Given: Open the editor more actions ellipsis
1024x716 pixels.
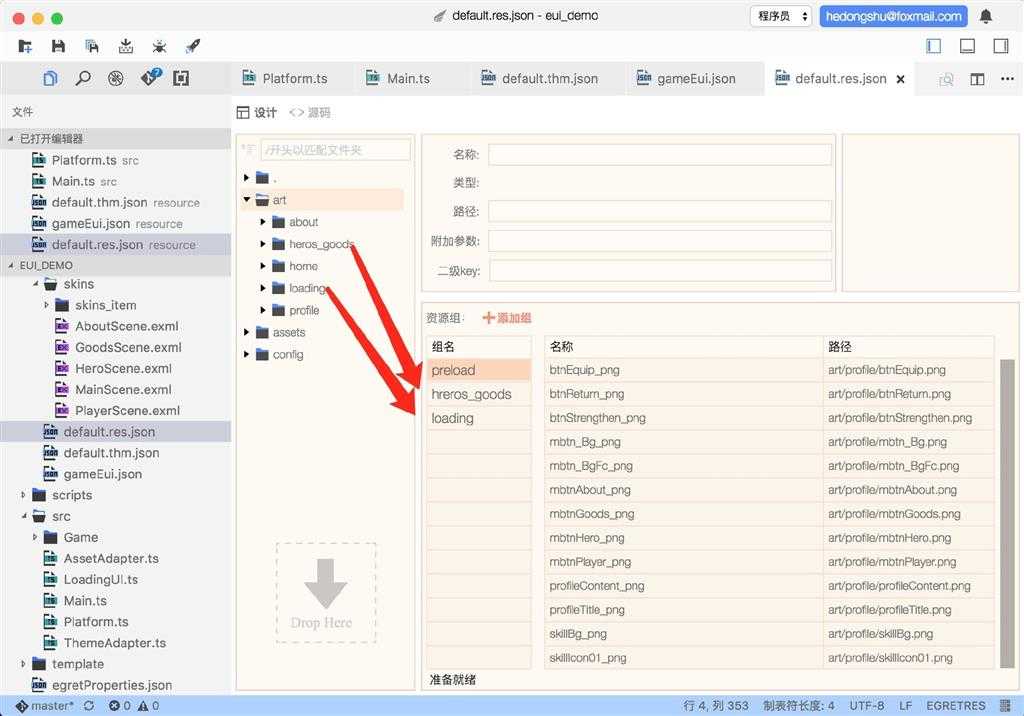Looking at the screenshot, I should tap(1007, 79).
